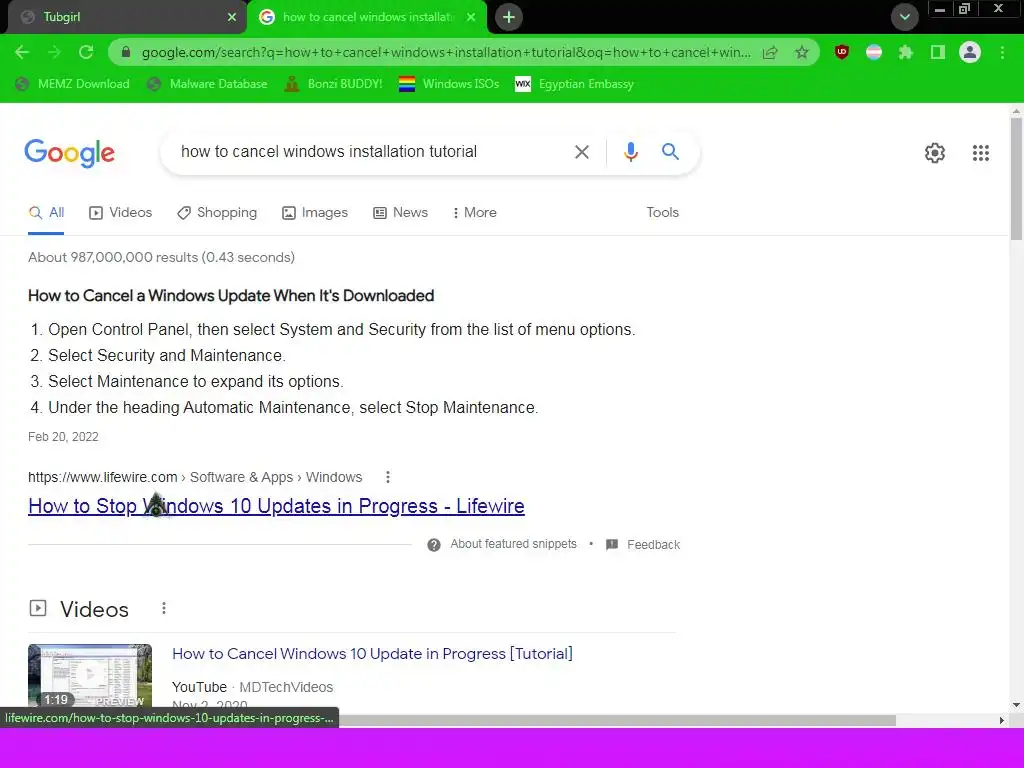Image resolution: width=1024 pixels, height=768 pixels.
Task: Open the Chrome profile avatar
Action: click(x=970, y=52)
